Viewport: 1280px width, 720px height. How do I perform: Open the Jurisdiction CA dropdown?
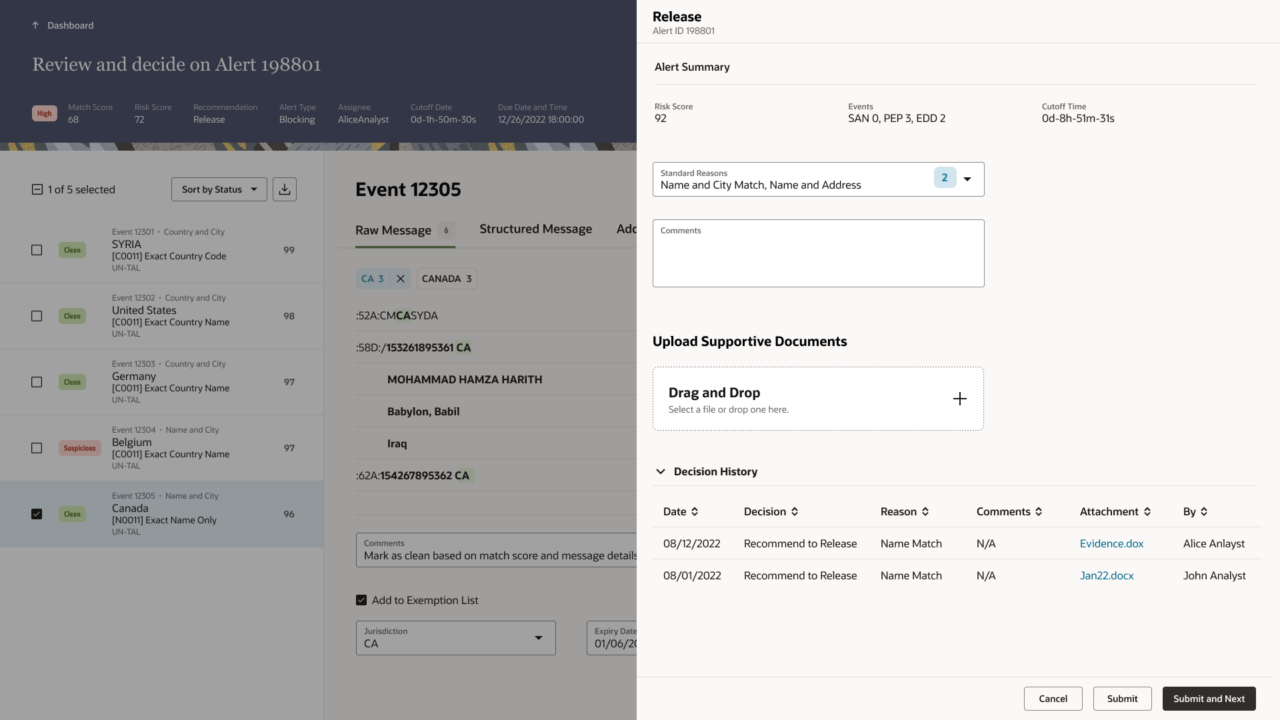point(455,638)
